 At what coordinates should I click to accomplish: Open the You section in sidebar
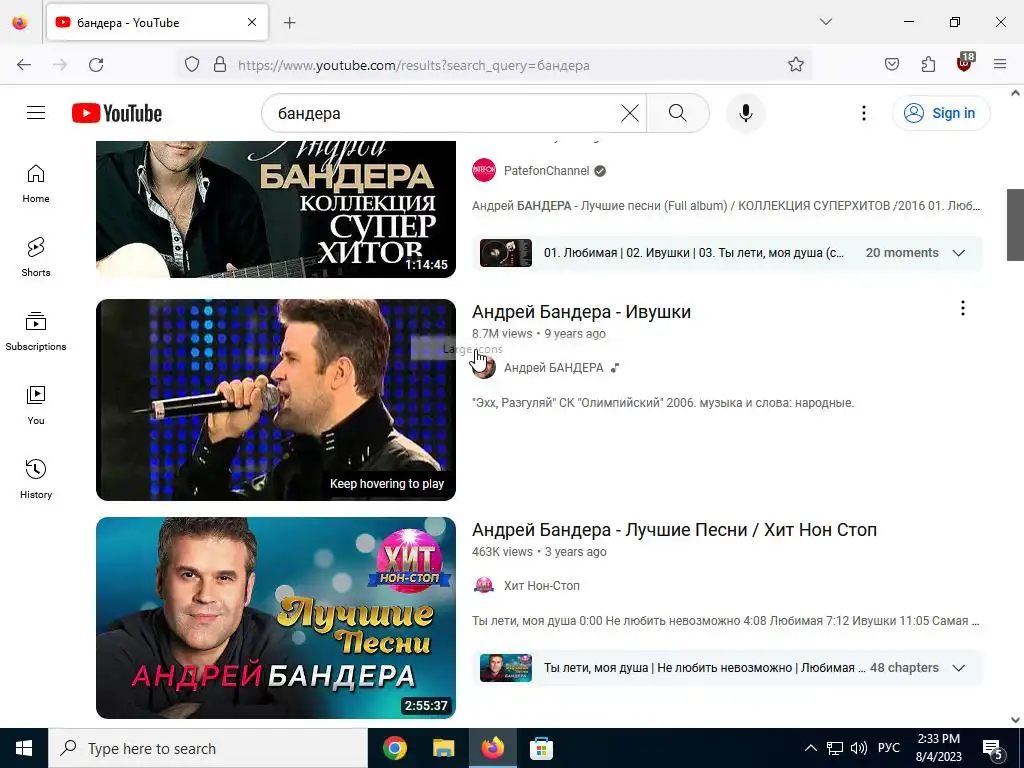click(36, 406)
